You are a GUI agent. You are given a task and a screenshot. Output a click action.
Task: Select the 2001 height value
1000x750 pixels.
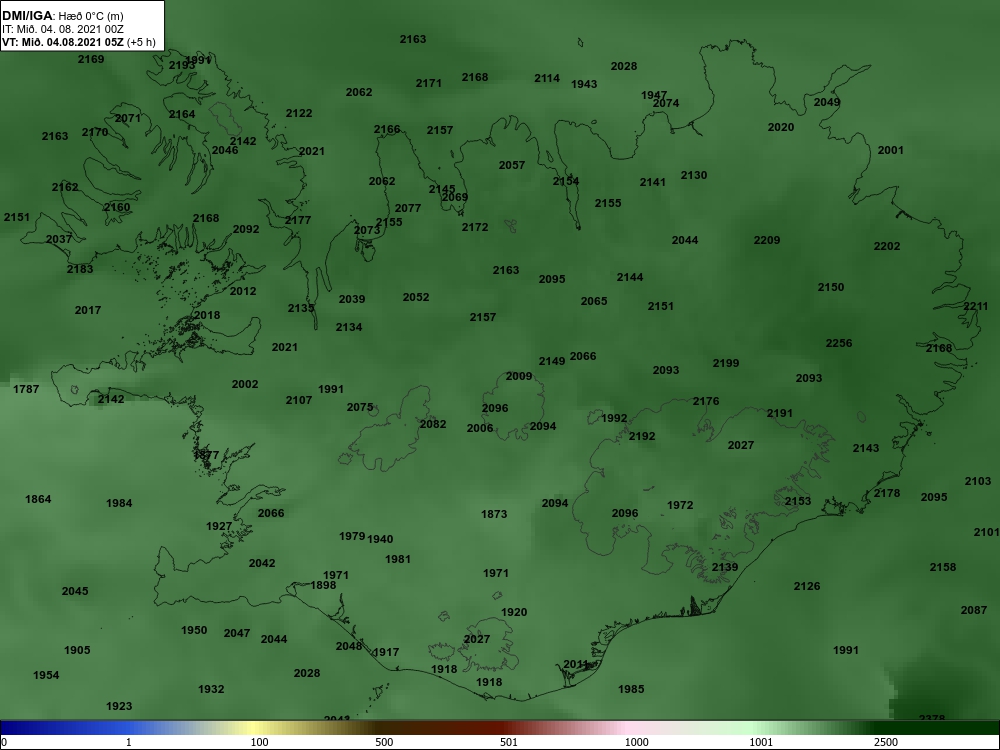pos(891,151)
